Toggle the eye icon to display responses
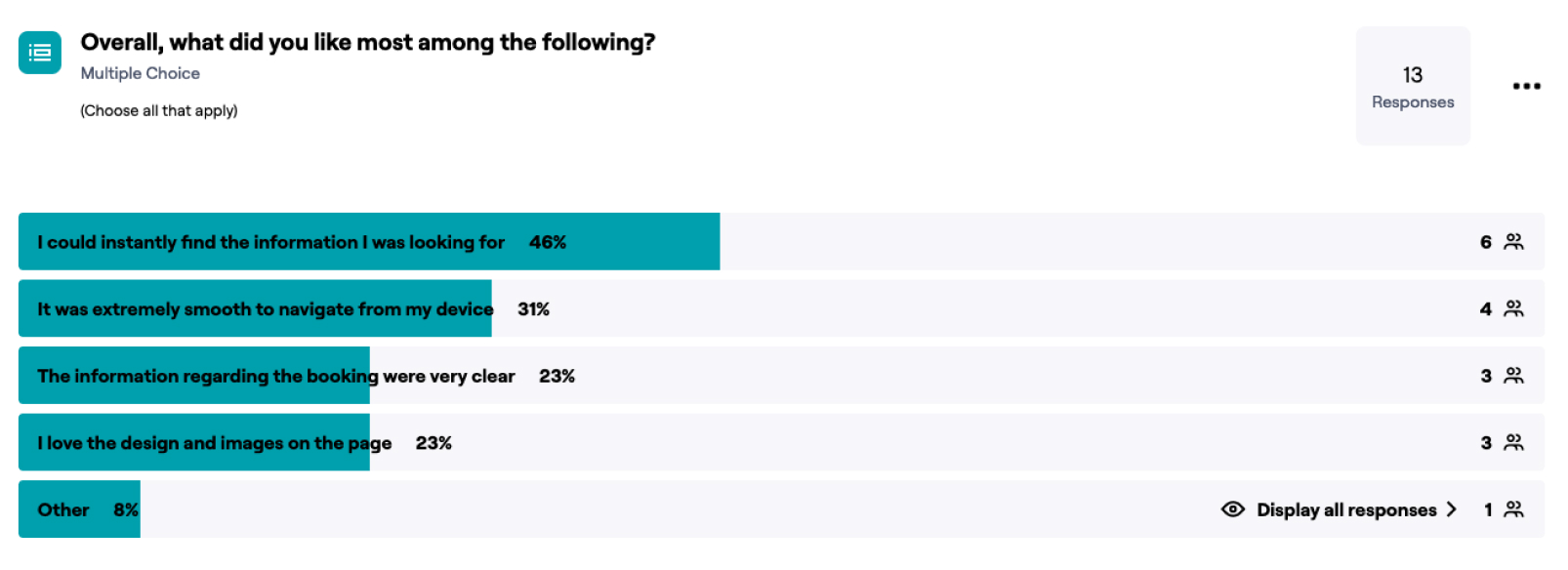 [1233, 509]
